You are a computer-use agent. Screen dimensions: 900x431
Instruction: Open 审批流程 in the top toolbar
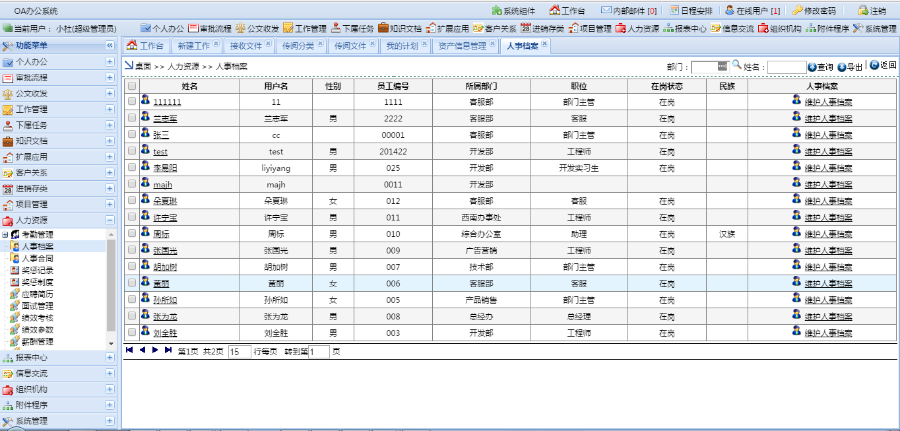(x=210, y=28)
